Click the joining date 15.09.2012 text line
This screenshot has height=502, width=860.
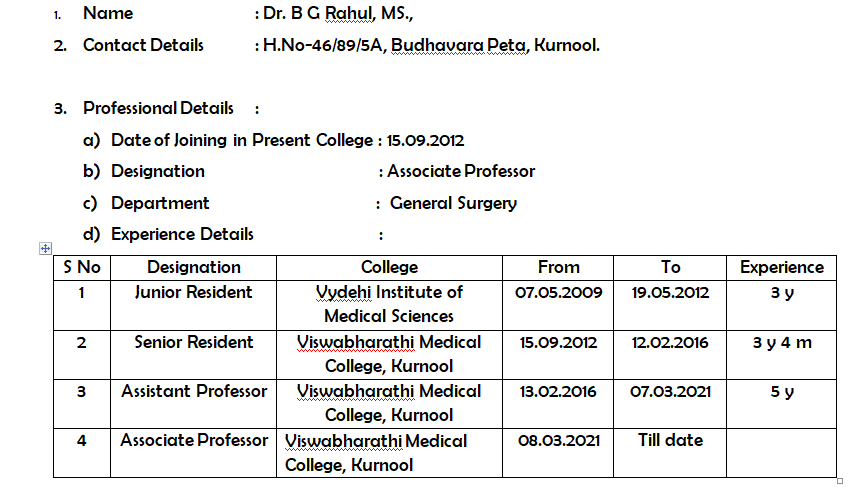click(x=425, y=140)
